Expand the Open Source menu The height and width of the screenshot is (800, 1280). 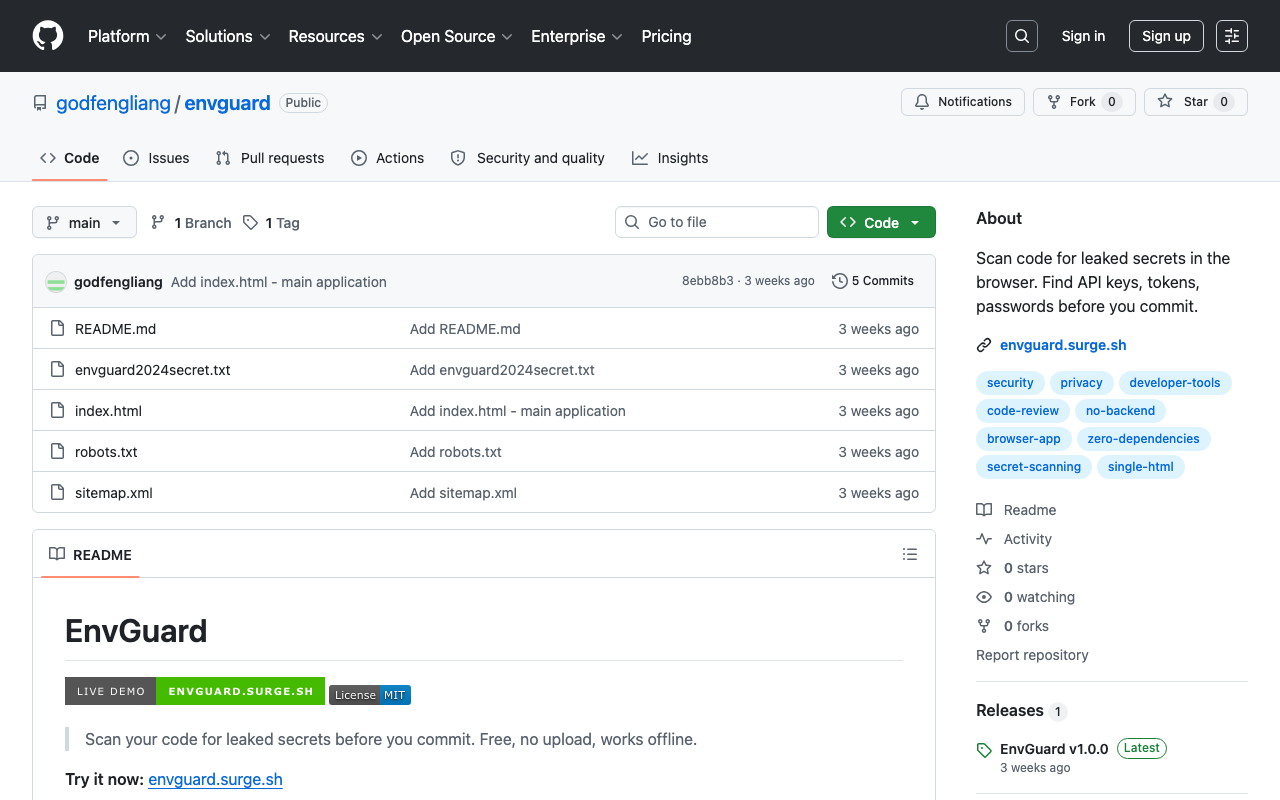(x=457, y=36)
